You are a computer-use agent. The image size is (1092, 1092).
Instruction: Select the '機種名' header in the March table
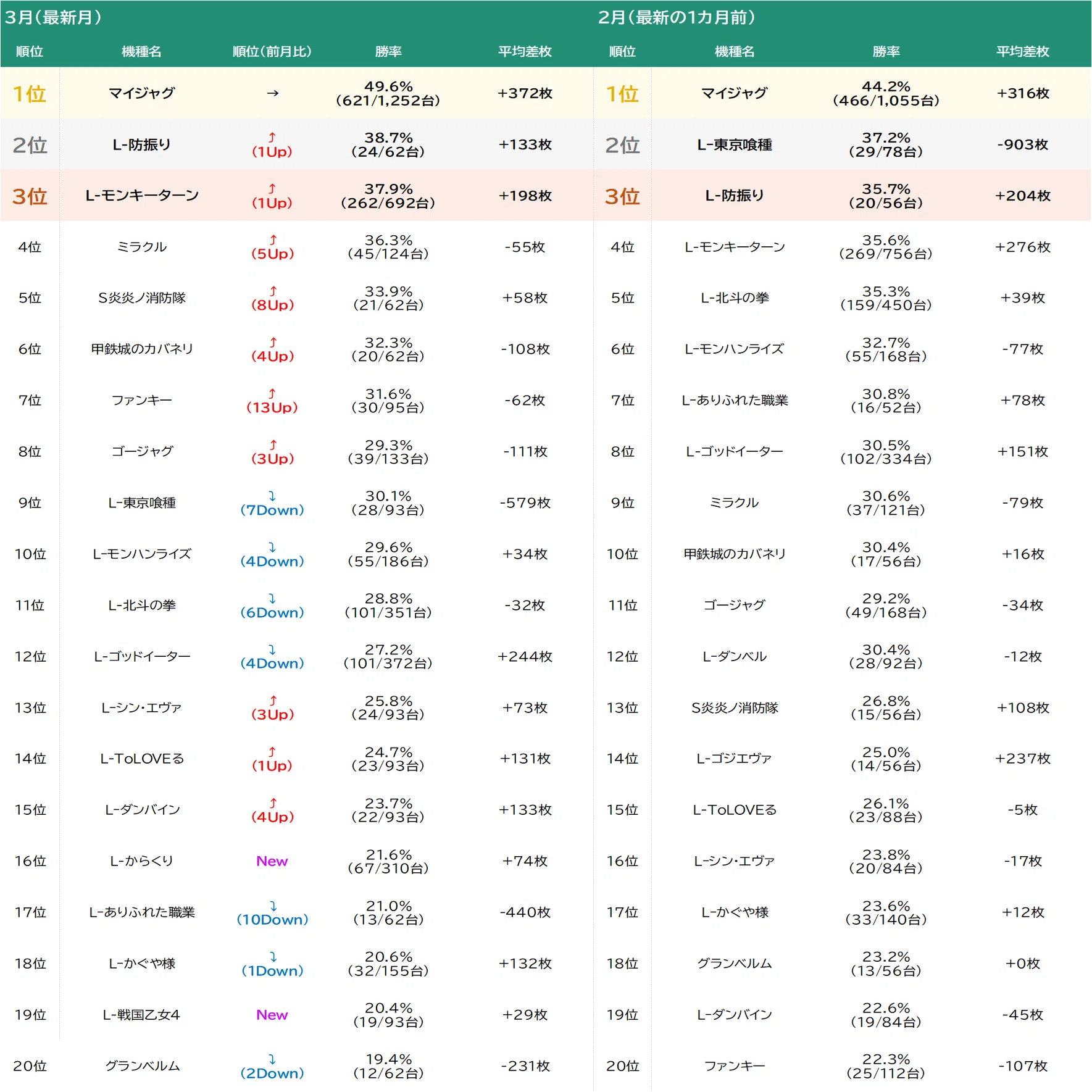142,51
